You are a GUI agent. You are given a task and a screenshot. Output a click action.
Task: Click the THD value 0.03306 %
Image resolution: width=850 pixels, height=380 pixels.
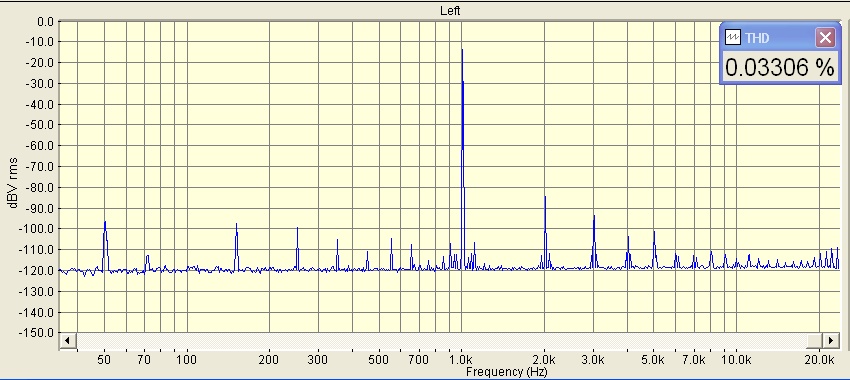tap(780, 68)
